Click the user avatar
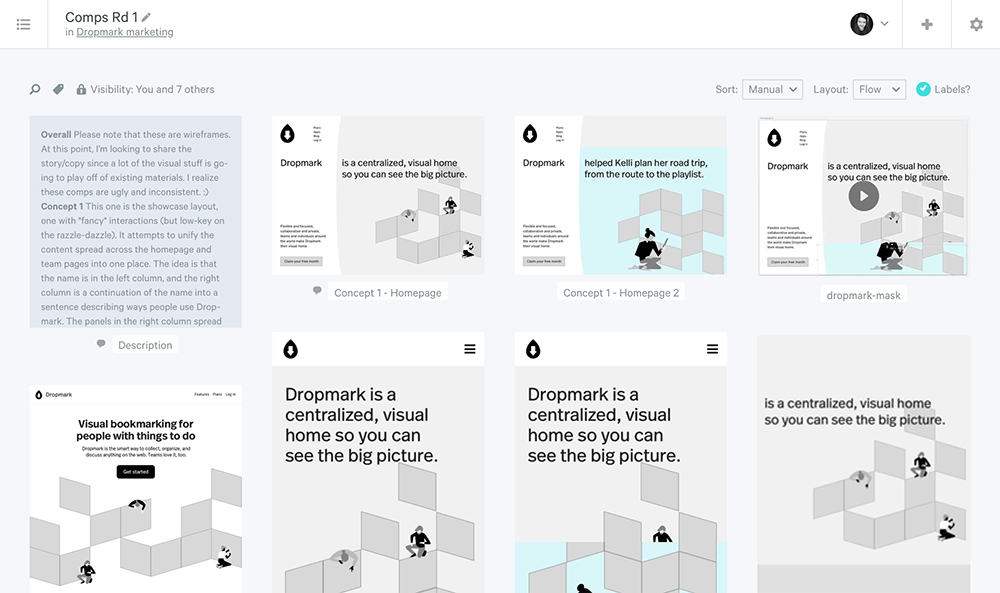Screen dimensions: 1000x593 click(x=861, y=24)
